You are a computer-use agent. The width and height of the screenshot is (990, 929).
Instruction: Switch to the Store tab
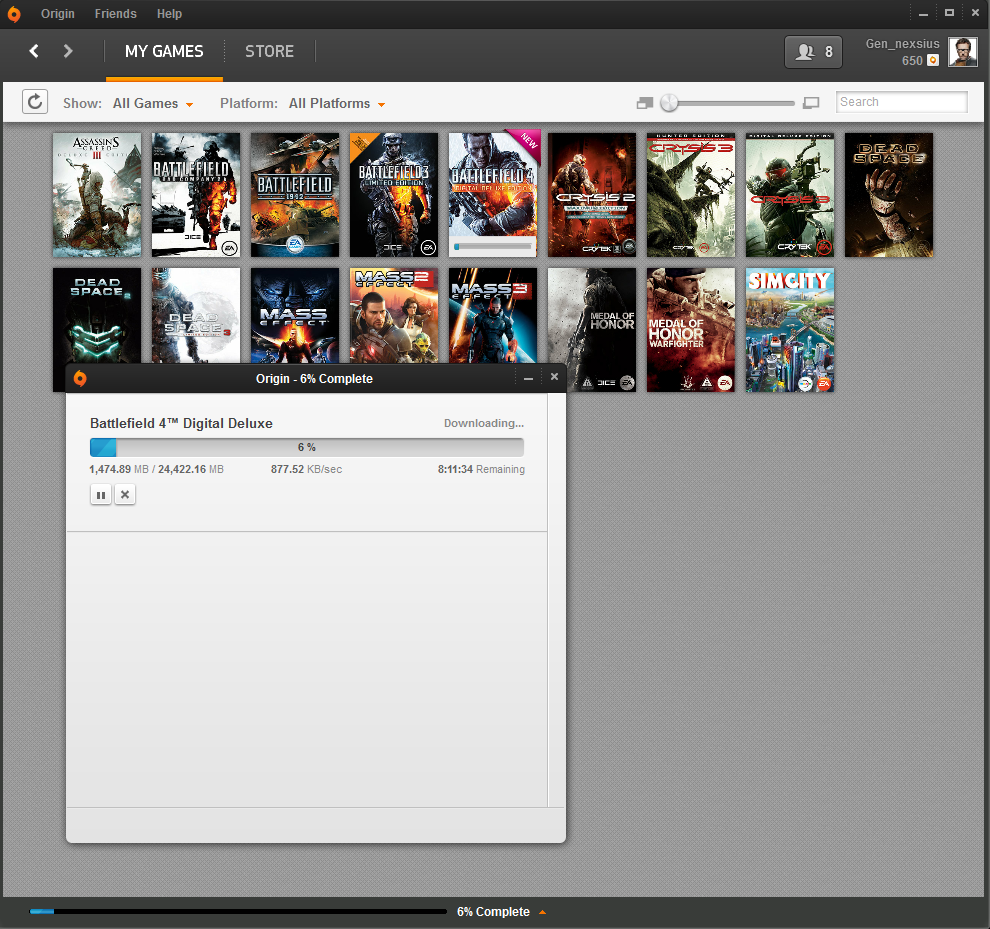pos(270,52)
